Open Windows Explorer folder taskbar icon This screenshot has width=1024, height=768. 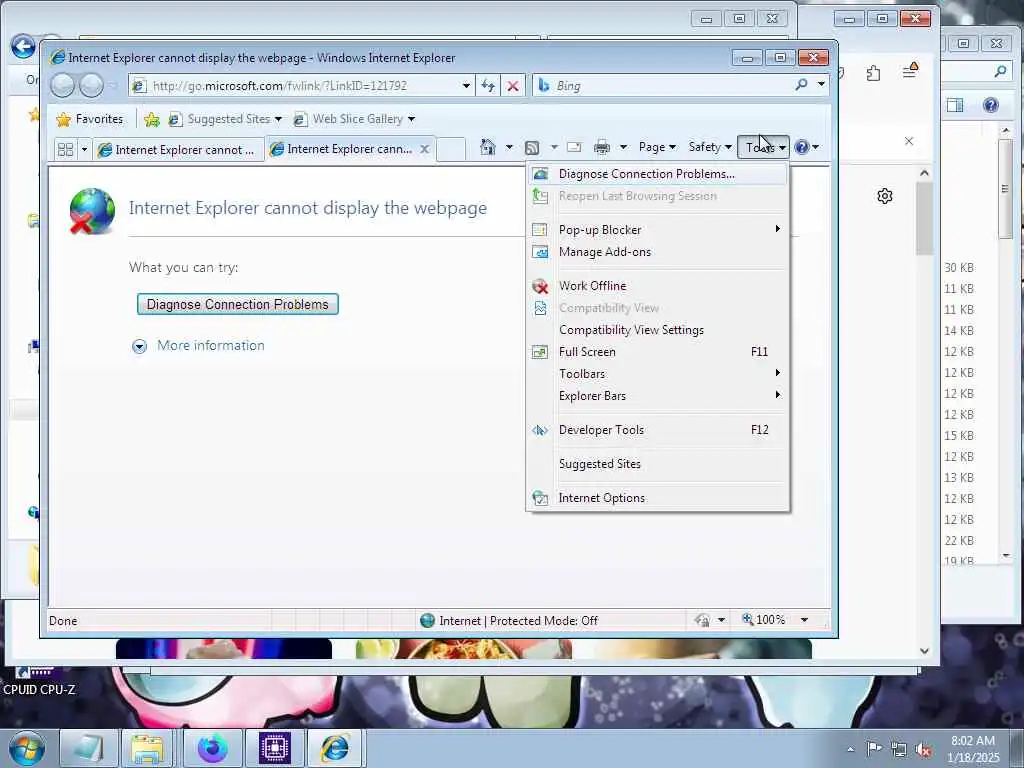click(x=148, y=748)
